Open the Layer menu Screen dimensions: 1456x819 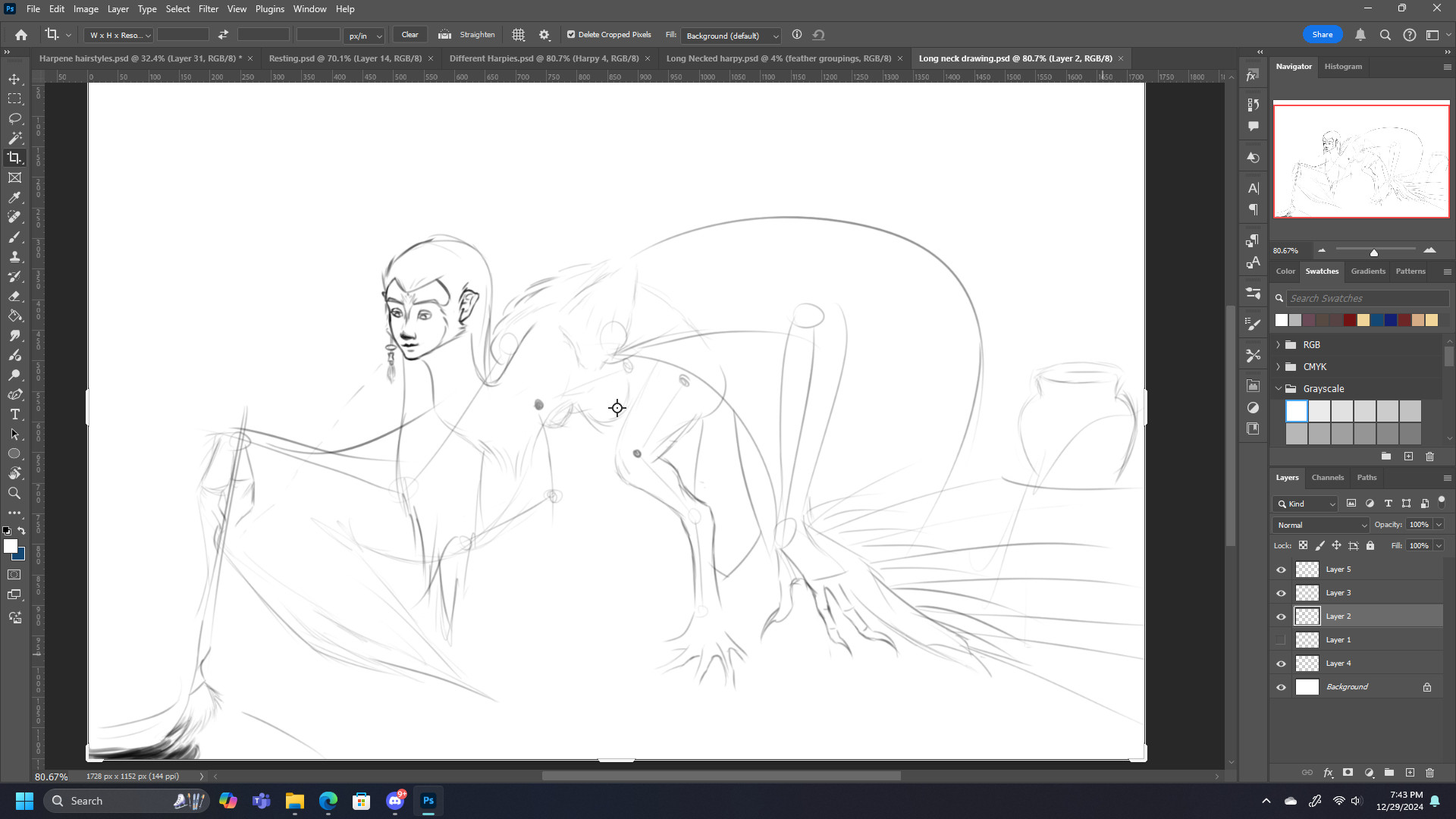point(118,9)
